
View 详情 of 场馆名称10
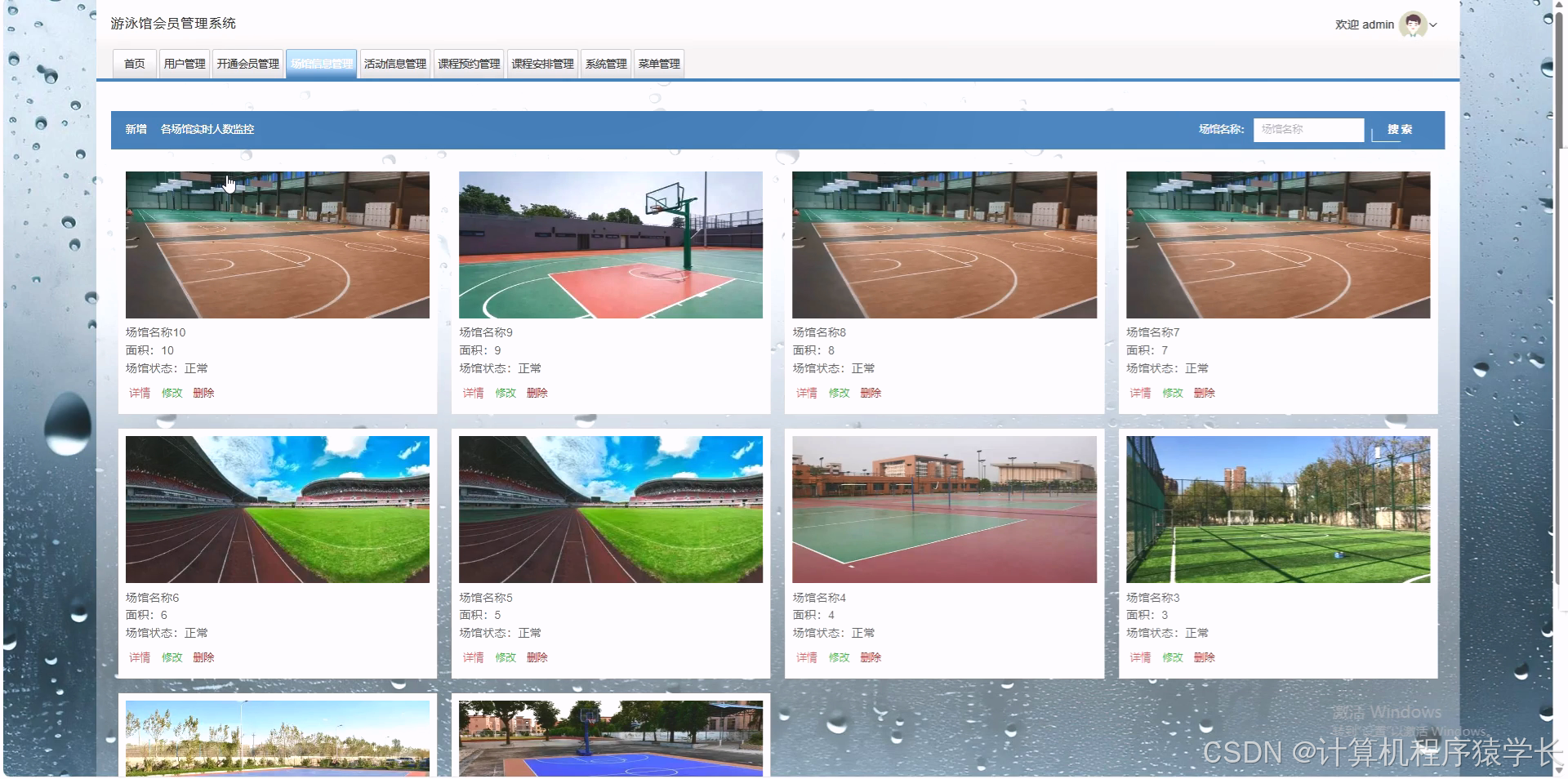pyautogui.click(x=140, y=393)
